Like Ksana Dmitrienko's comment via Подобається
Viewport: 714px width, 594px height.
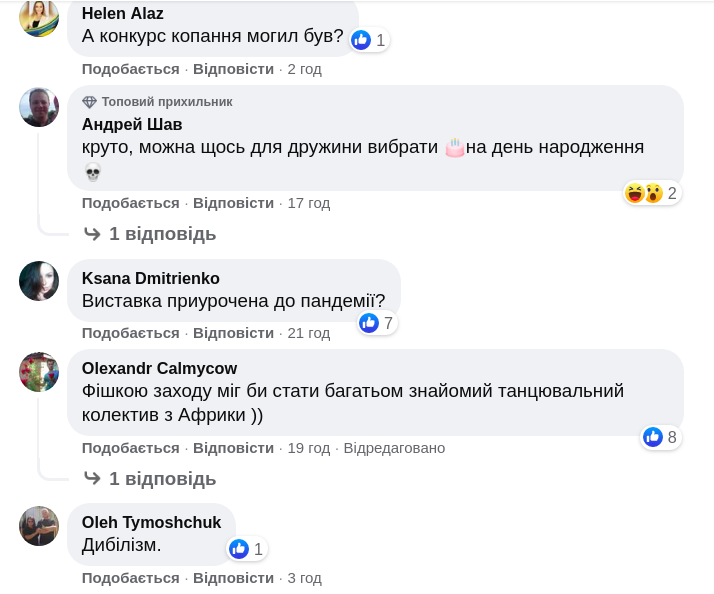(130, 333)
